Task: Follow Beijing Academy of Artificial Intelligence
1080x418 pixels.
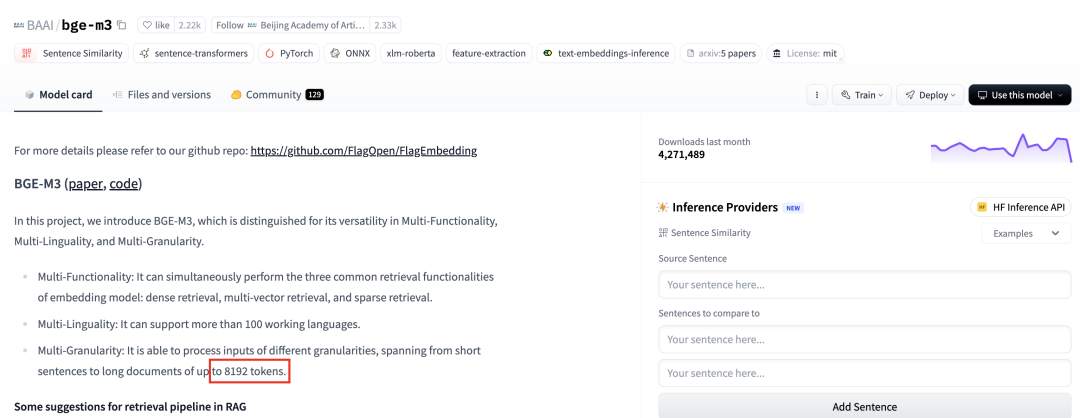Action: [290, 25]
